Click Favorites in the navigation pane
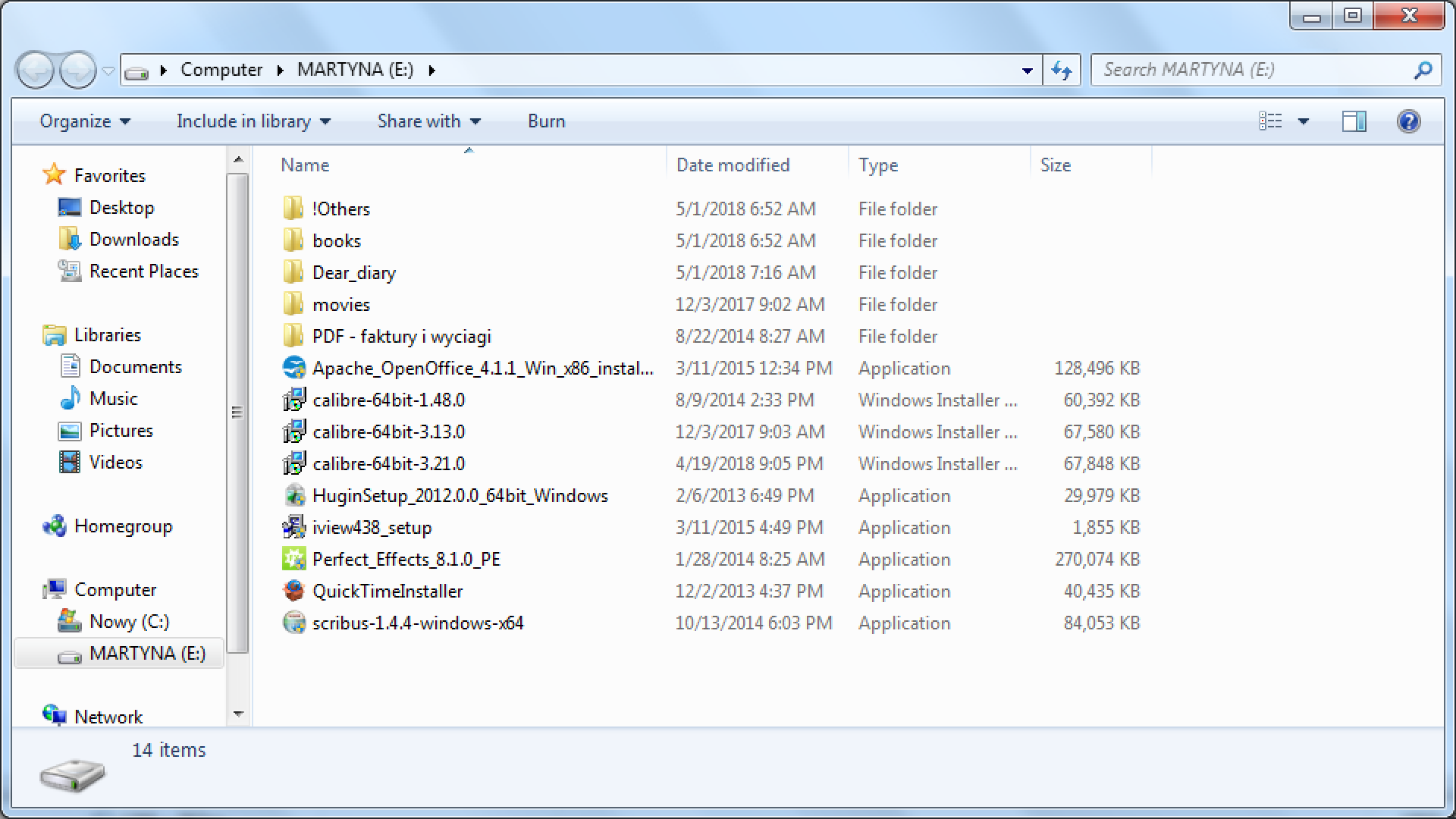 [x=109, y=175]
